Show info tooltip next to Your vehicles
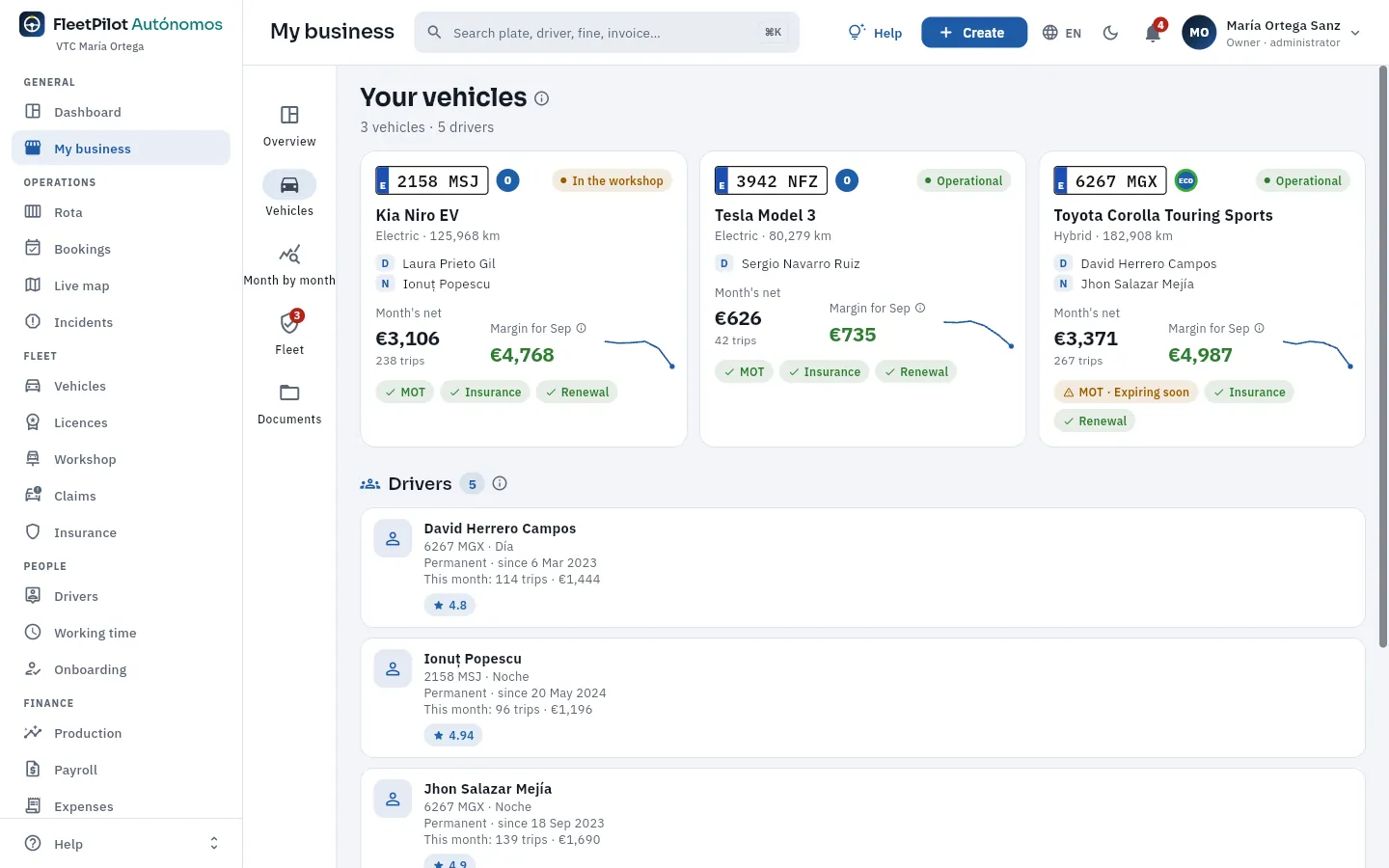This screenshot has width=1389, height=868. [x=542, y=98]
